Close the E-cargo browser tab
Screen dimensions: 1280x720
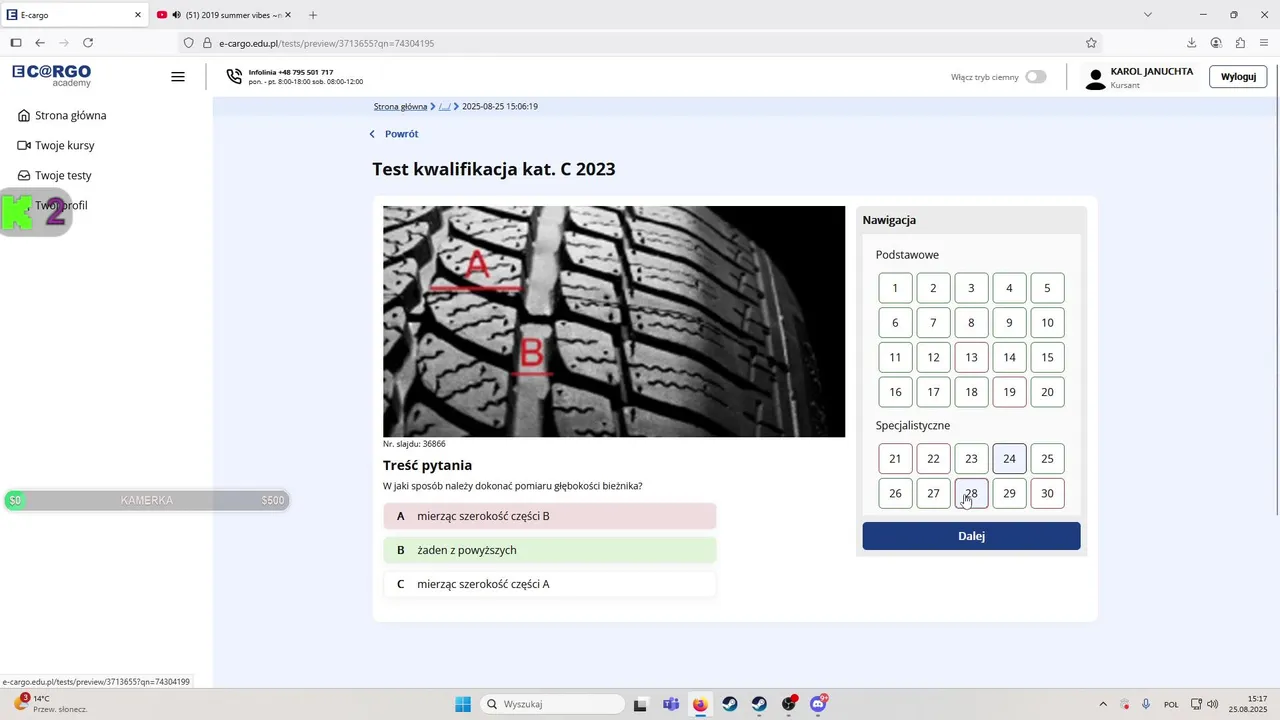[x=138, y=15]
